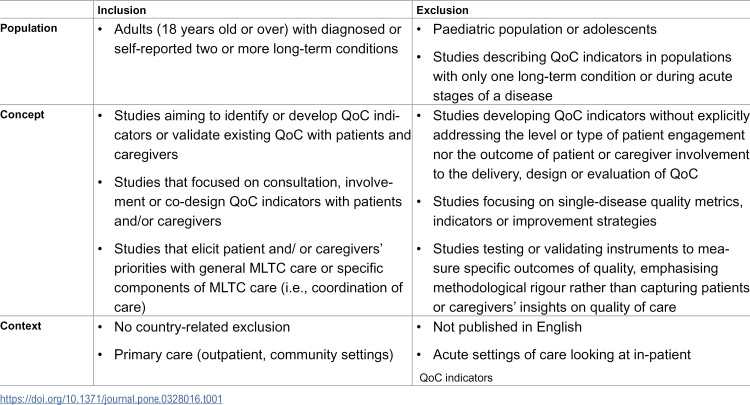Click the small 'QoC indicators' footnote text

[456, 378]
